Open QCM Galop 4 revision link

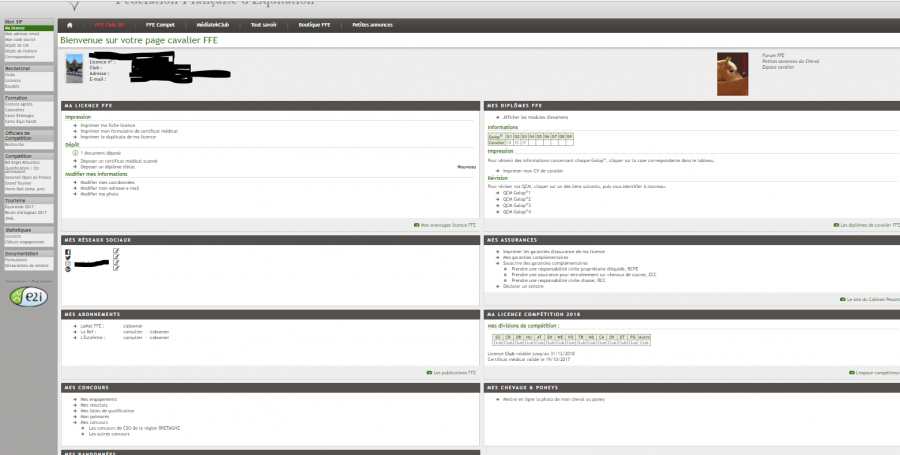(517, 212)
